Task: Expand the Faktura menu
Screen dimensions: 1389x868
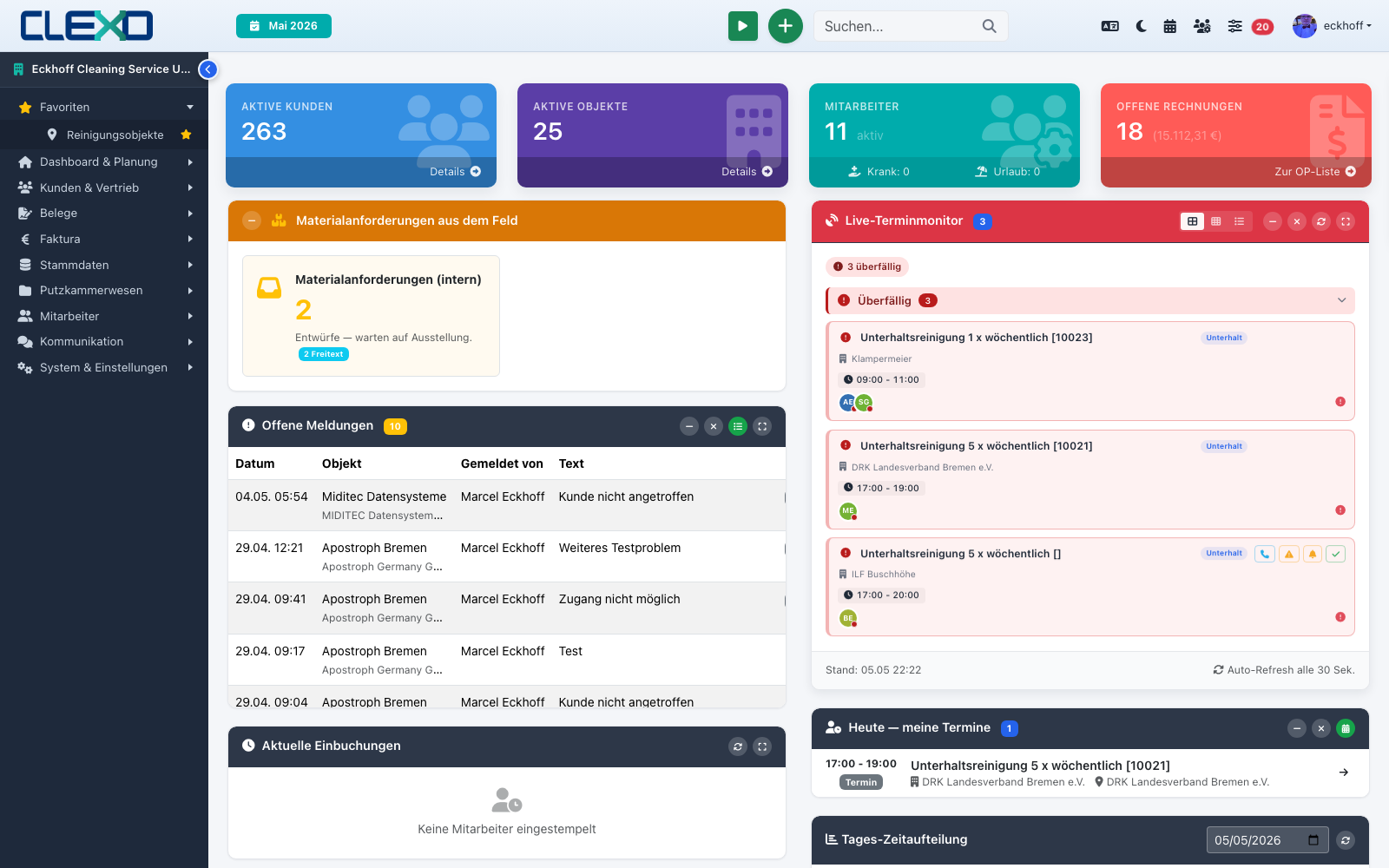Action: pos(104,239)
